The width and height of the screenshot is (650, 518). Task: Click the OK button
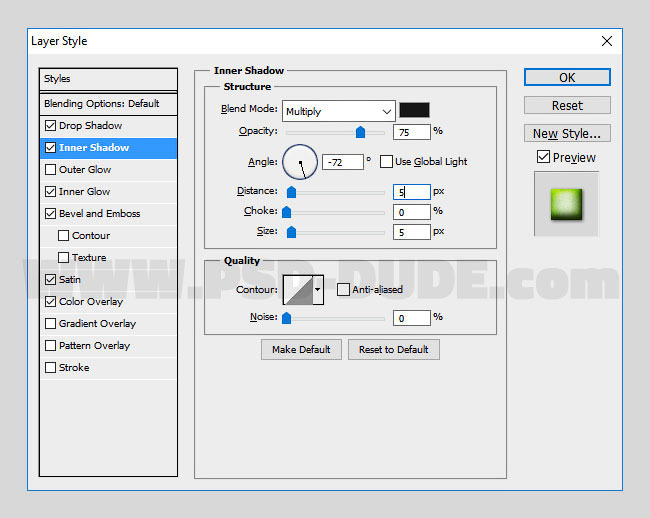[x=567, y=77]
